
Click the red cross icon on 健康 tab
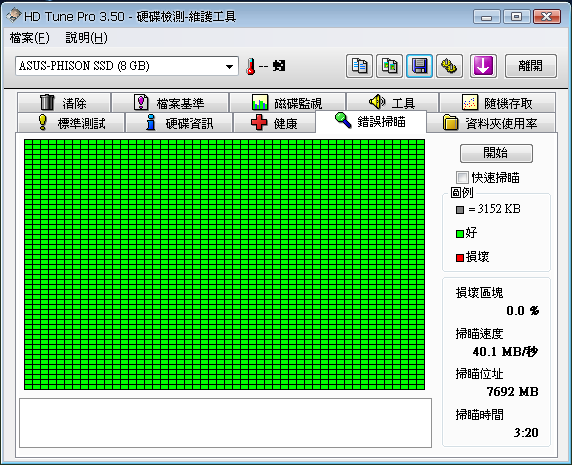point(259,123)
